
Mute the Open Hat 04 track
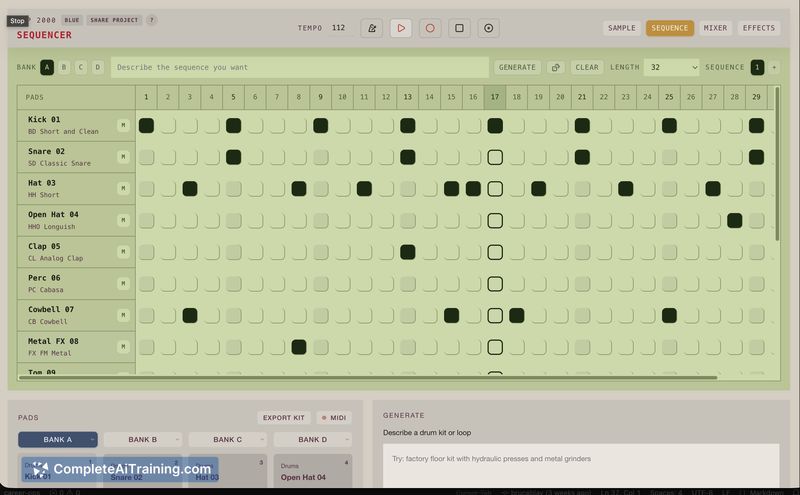tap(123, 220)
